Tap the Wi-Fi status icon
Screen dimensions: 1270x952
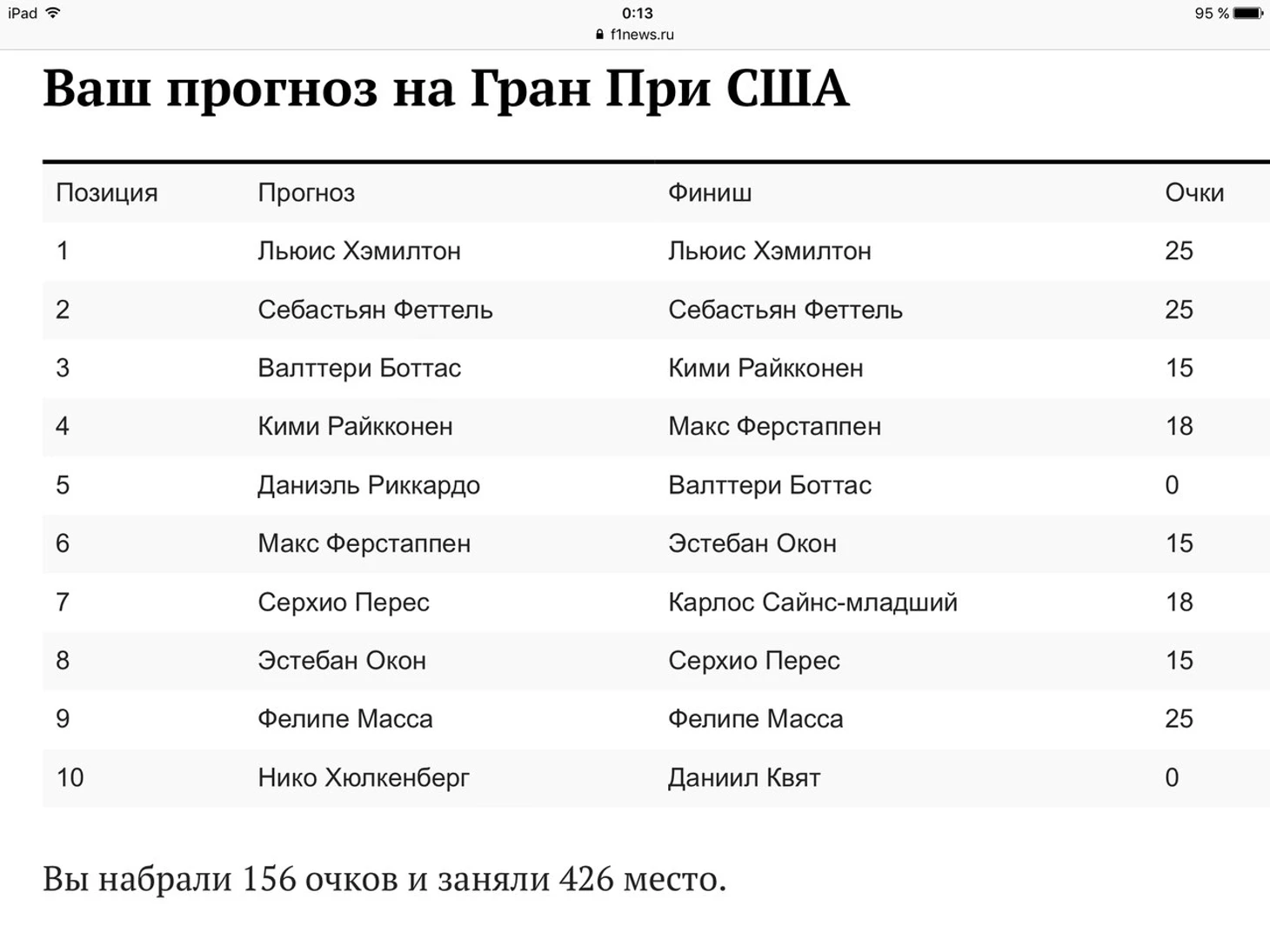click(x=53, y=13)
